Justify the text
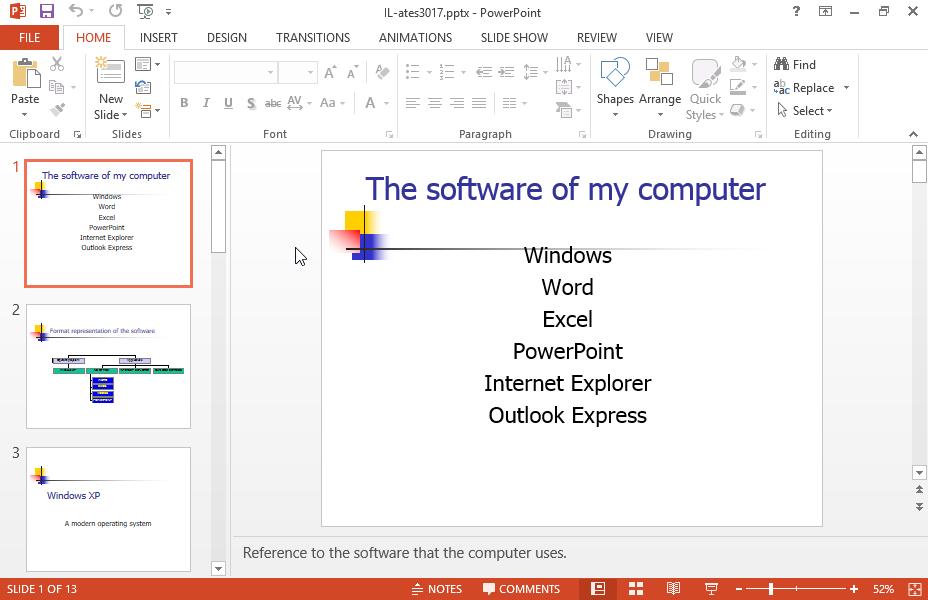928x600 pixels. tap(479, 103)
